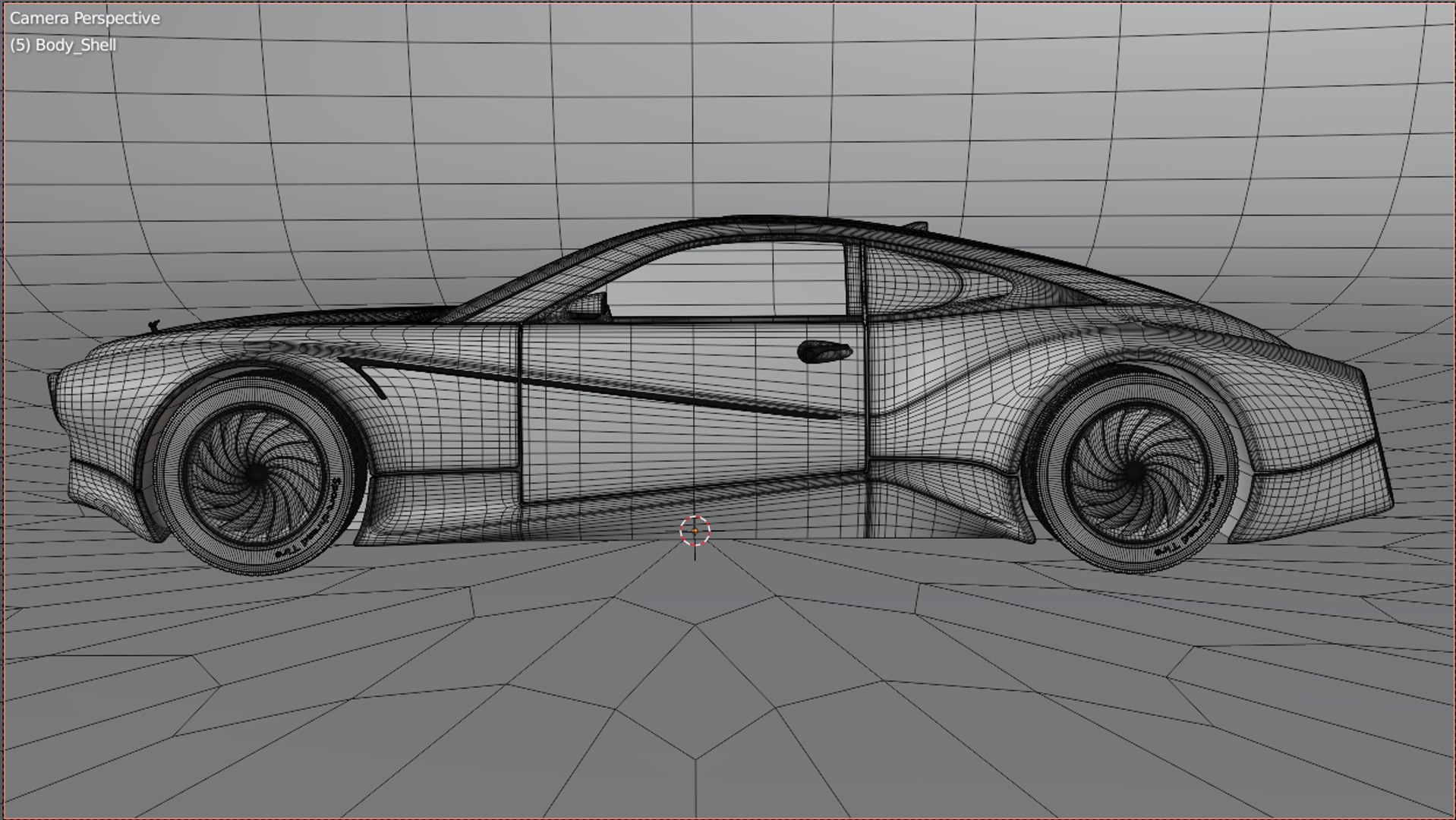Click the "Camera Perspective" view label
Viewport: 1456px width, 820px height.
click(85, 18)
